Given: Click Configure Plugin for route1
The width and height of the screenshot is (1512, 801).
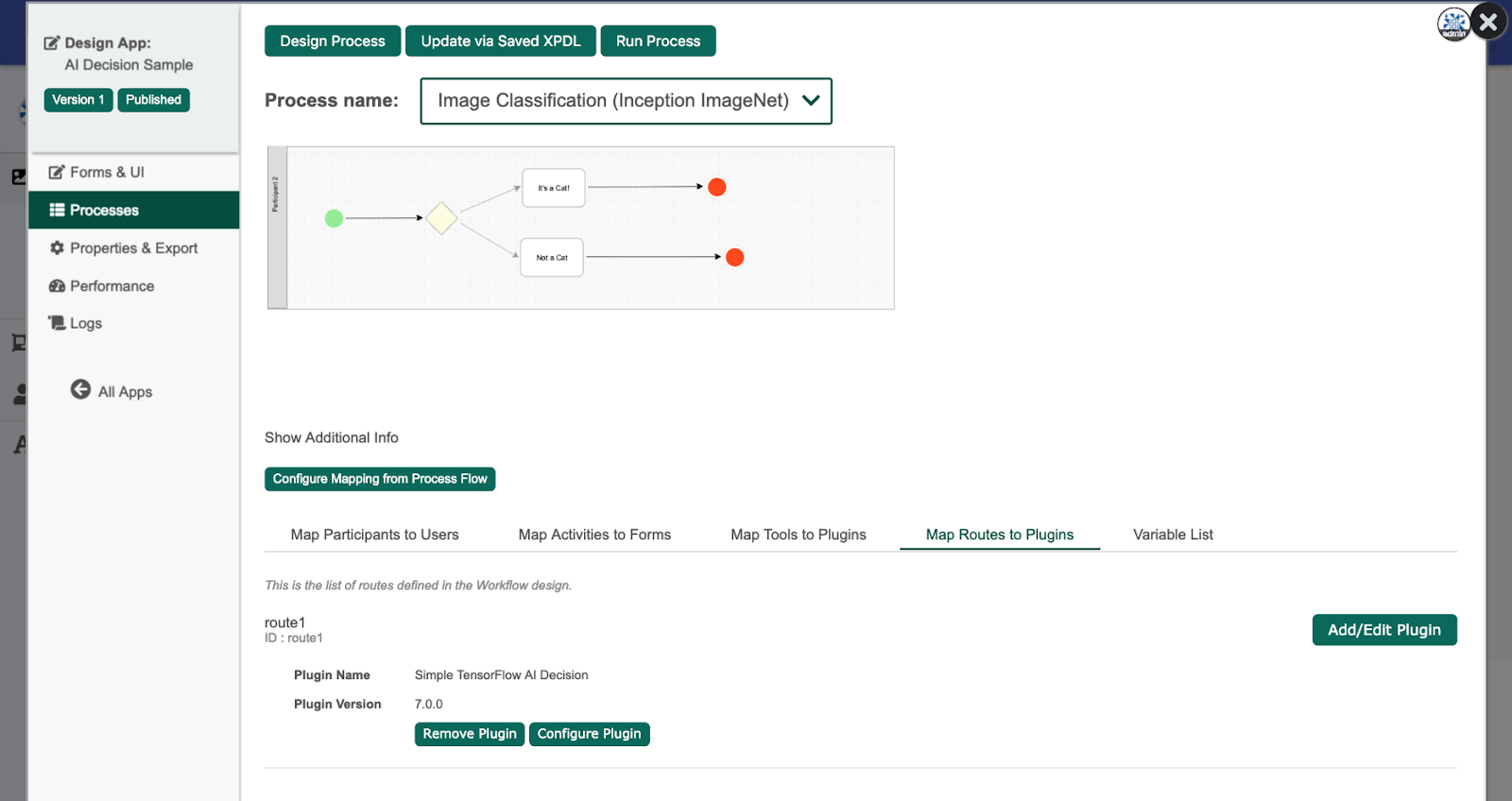Looking at the screenshot, I should coord(589,734).
